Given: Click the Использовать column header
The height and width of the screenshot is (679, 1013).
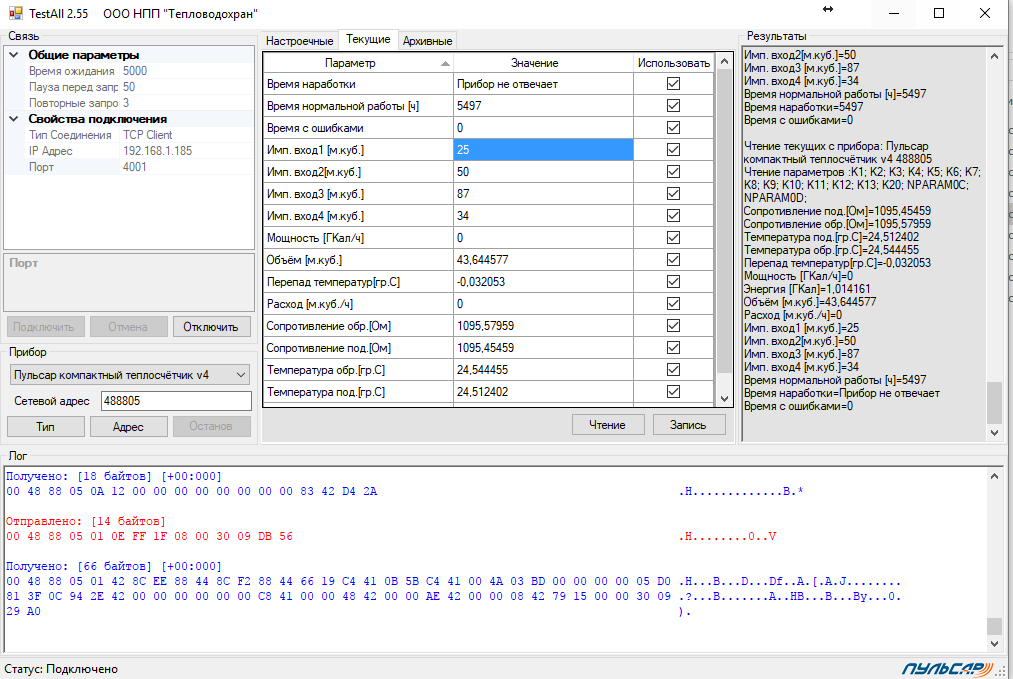Looking at the screenshot, I should pyautogui.click(x=674, y=63).
